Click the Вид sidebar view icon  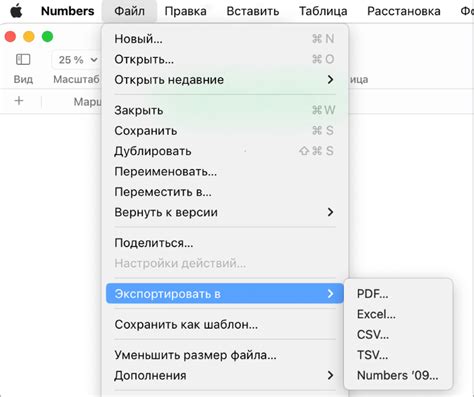23,60
